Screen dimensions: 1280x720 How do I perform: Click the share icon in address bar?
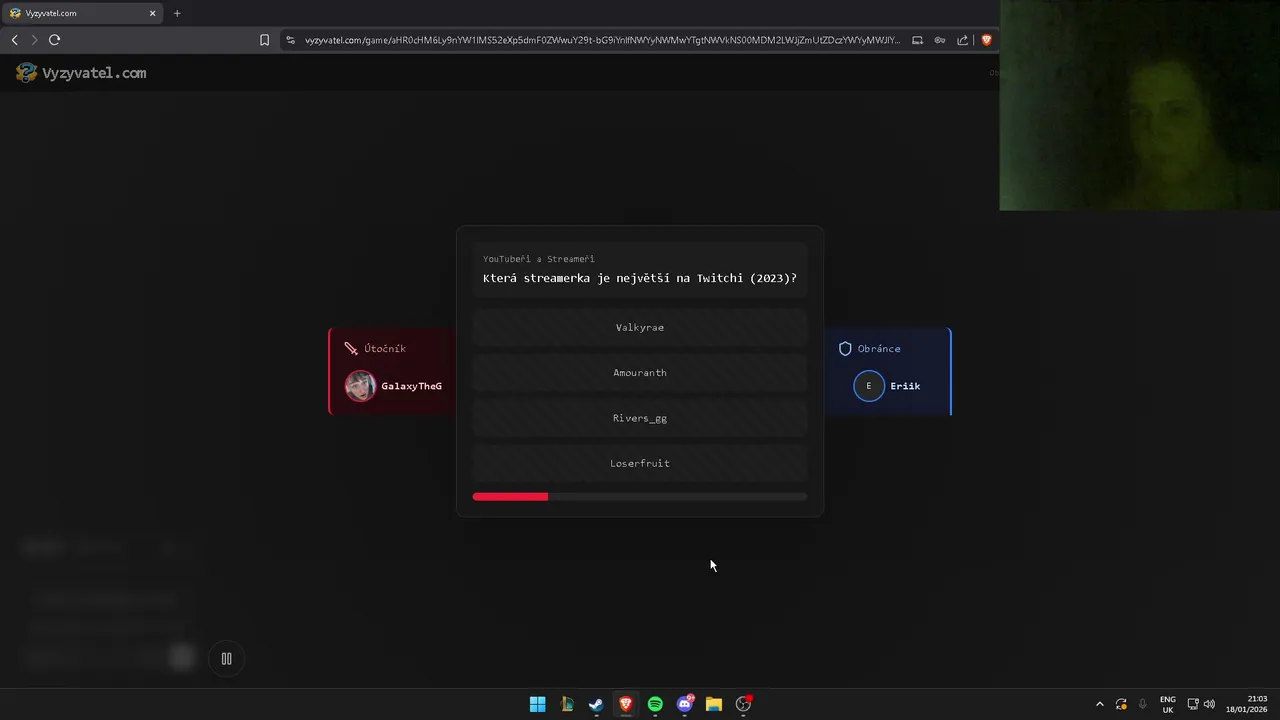[x=962, y=40]
